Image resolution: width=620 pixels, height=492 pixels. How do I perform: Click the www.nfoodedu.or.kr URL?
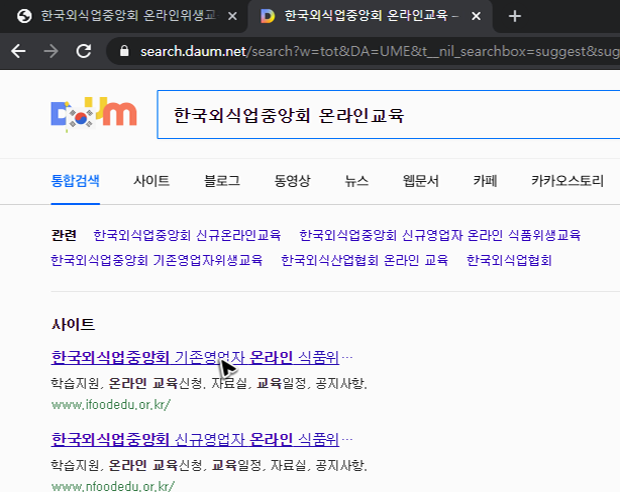tap(113, 486)
